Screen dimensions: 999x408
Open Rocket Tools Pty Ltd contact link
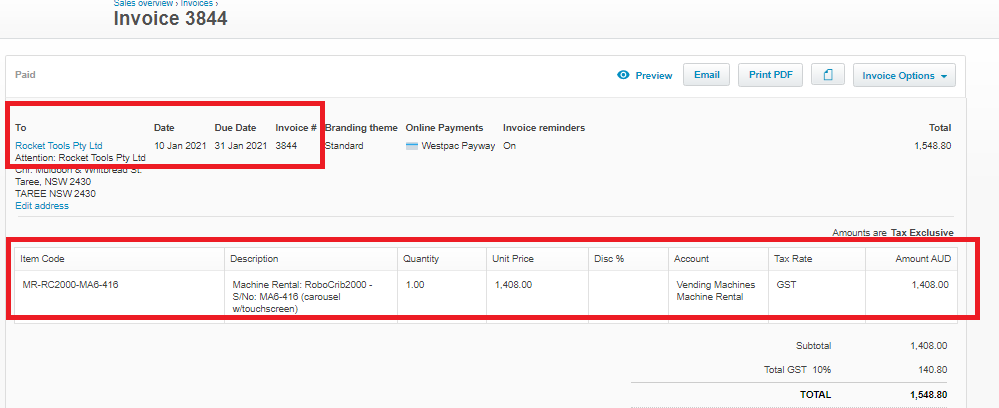pos(59,145)
